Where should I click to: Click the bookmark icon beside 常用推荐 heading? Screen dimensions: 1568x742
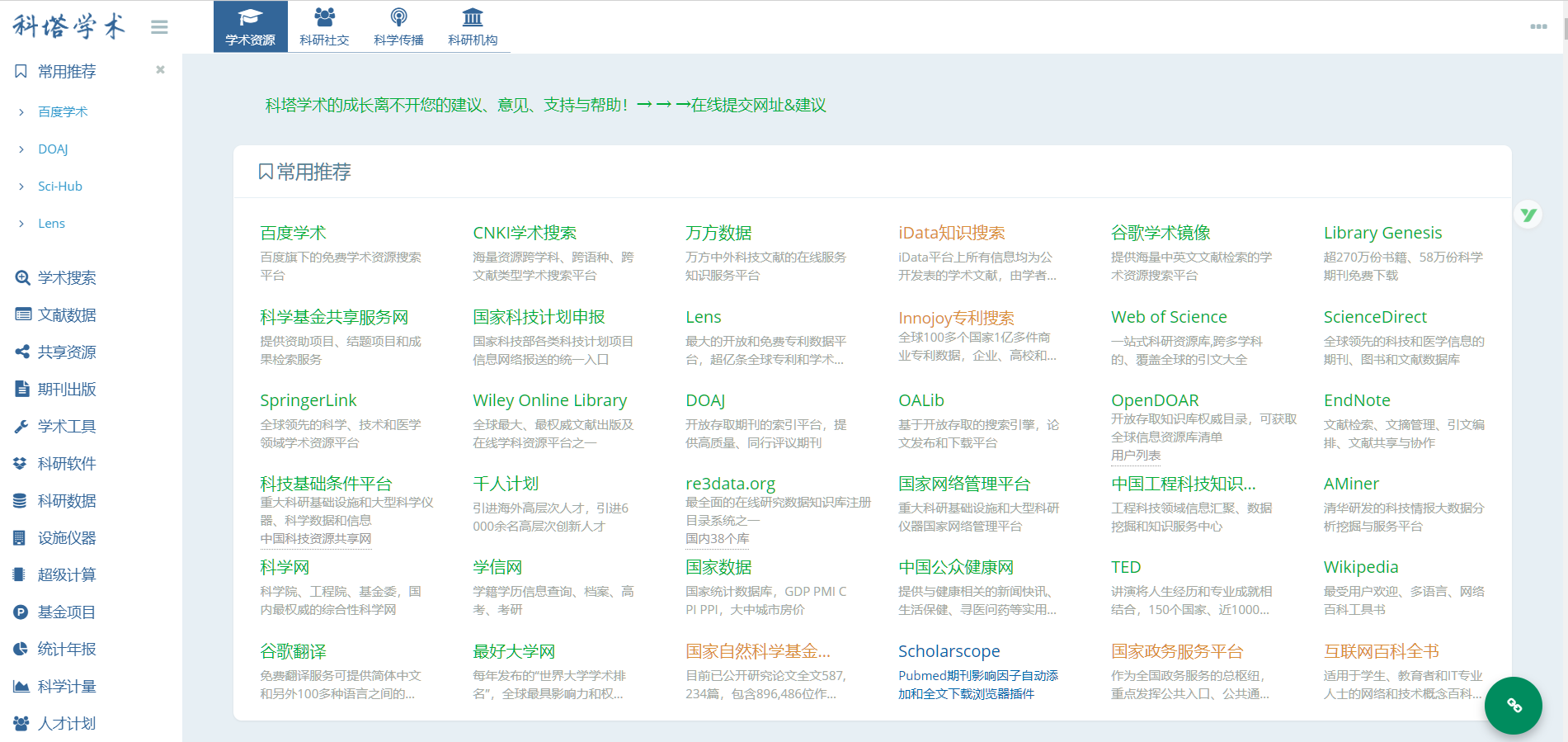click(x=266, y=172)
